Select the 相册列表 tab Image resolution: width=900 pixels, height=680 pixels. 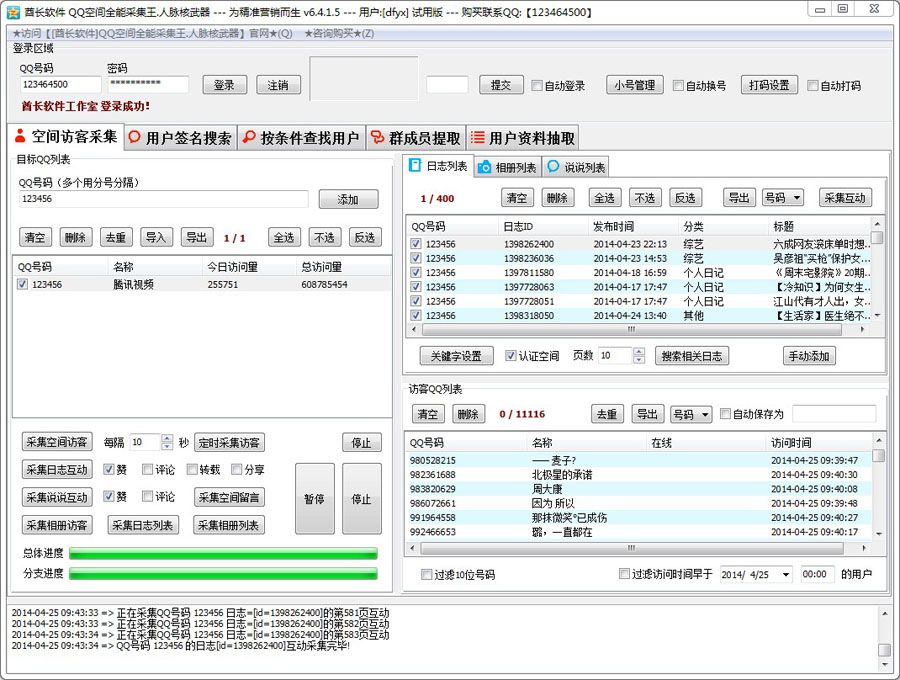(508, 167)
